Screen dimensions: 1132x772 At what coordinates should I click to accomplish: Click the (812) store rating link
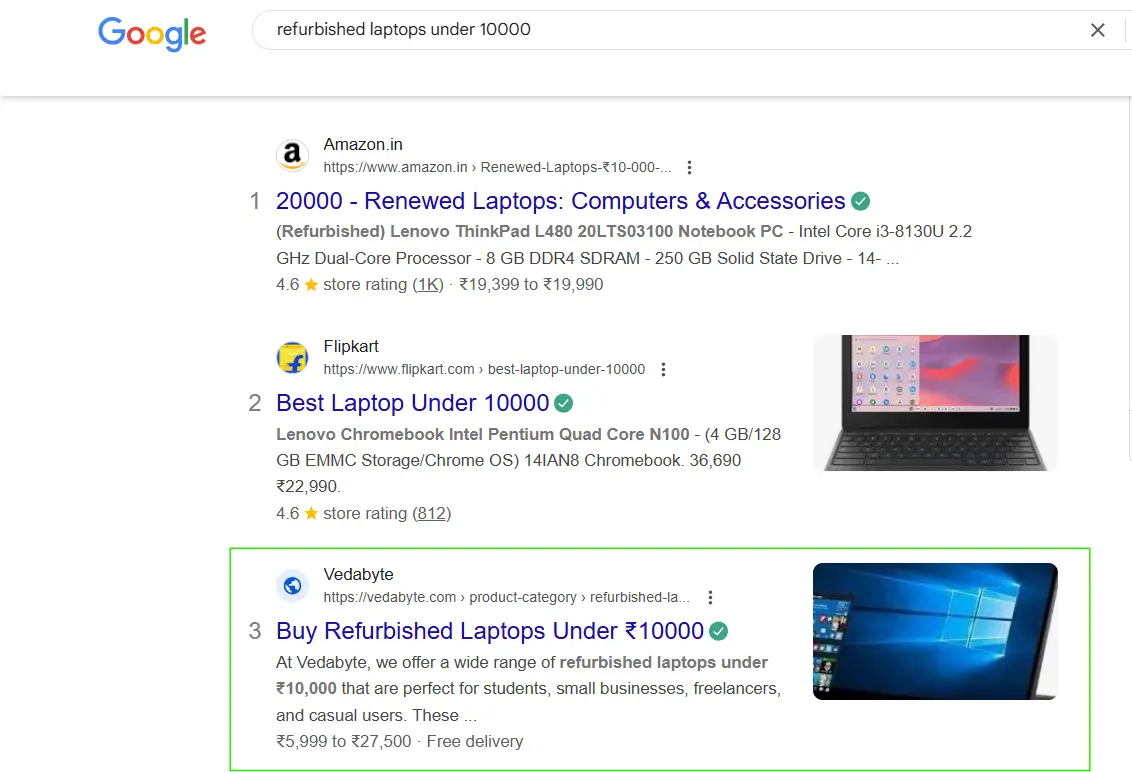pos(432,513)
